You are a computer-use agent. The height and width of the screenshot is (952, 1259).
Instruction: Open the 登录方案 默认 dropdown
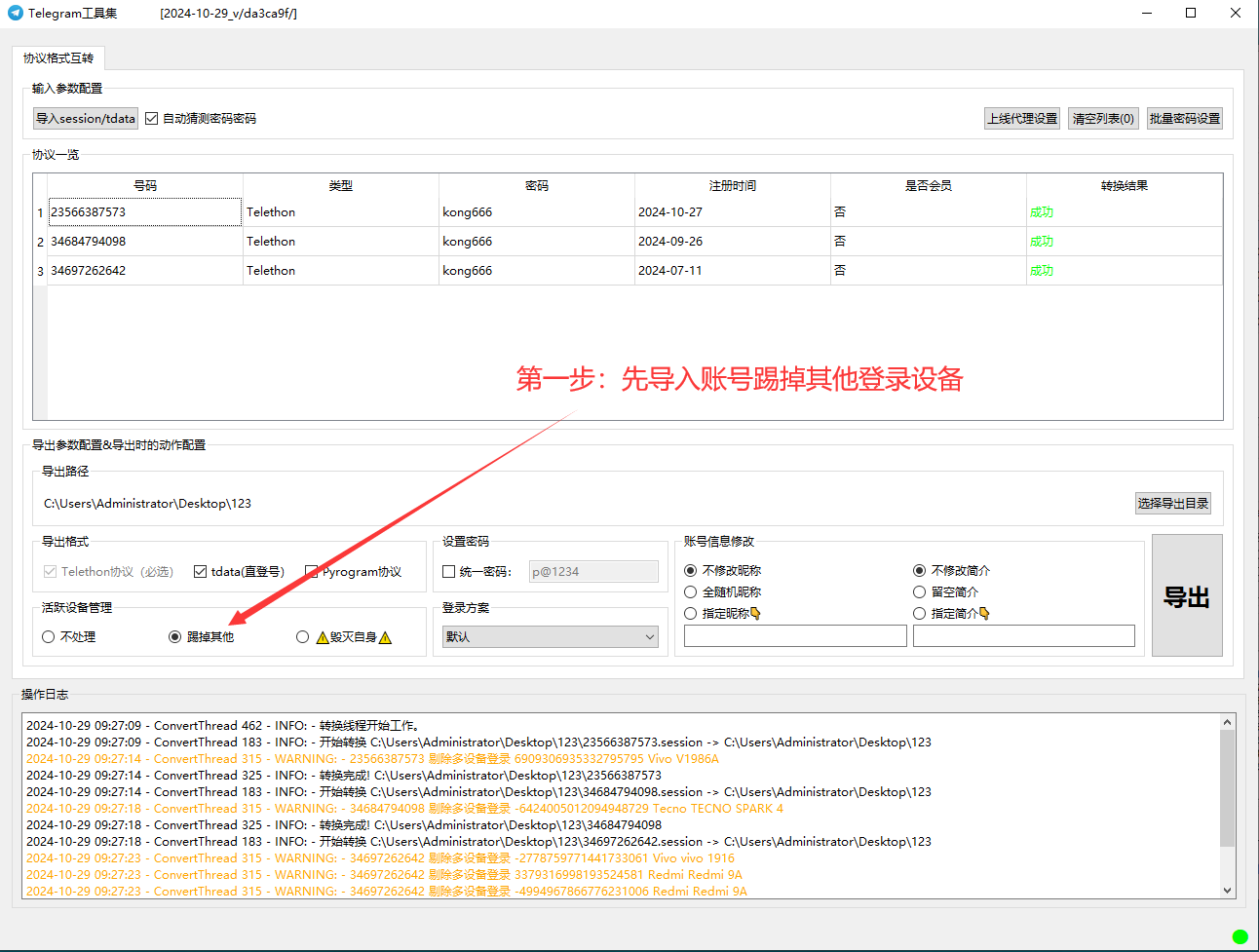point(551,637)
